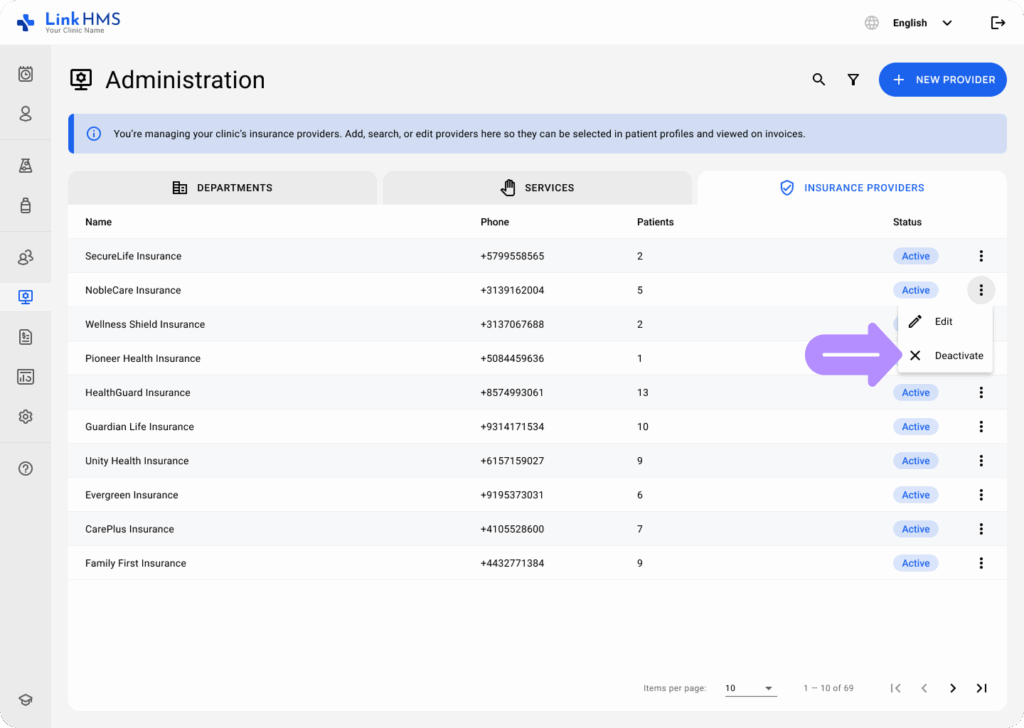Click the New Provider button
The width and height of the screenshot is (1024, 728).
point(943,80)
